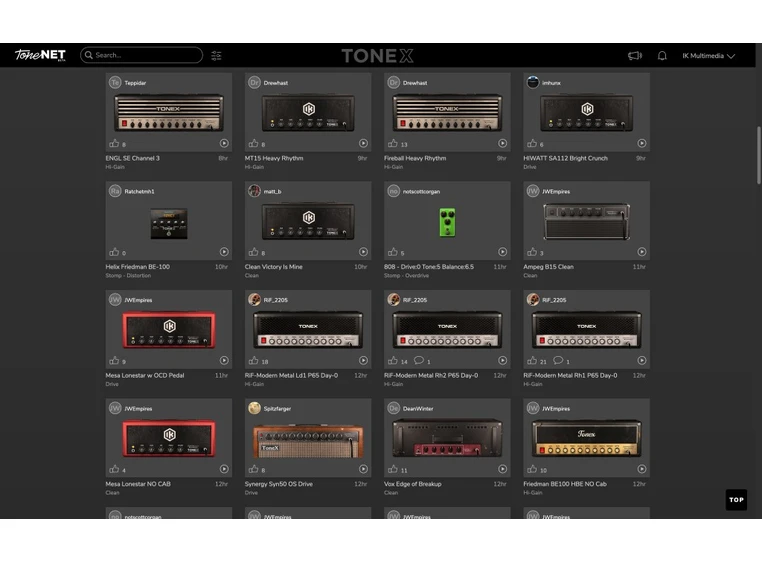762x562 pixels.
Task: Play the Vox Edge of Breakup preview
Action: pyautogui.click(x=502, y=469)
